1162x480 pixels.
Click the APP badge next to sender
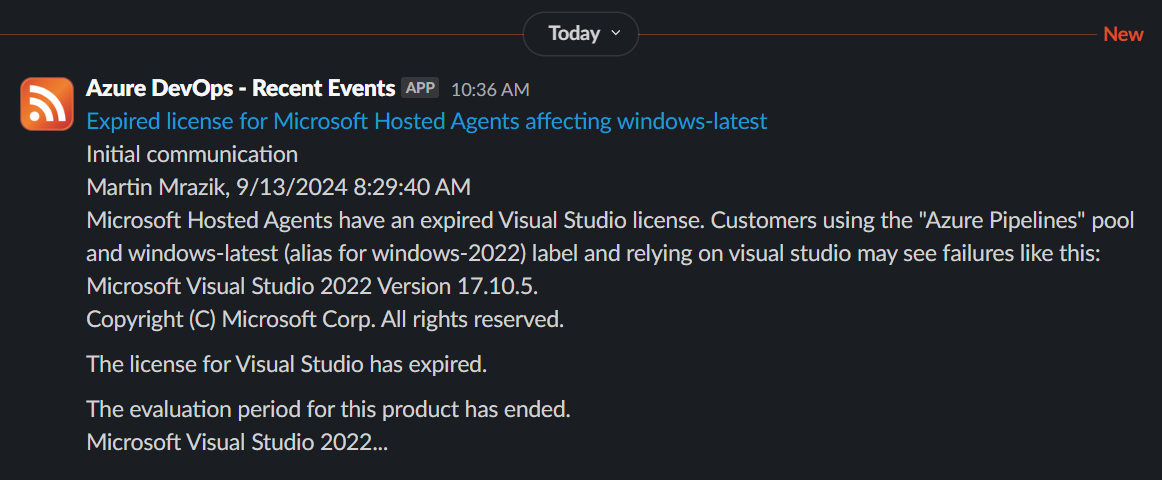point(420,88)
